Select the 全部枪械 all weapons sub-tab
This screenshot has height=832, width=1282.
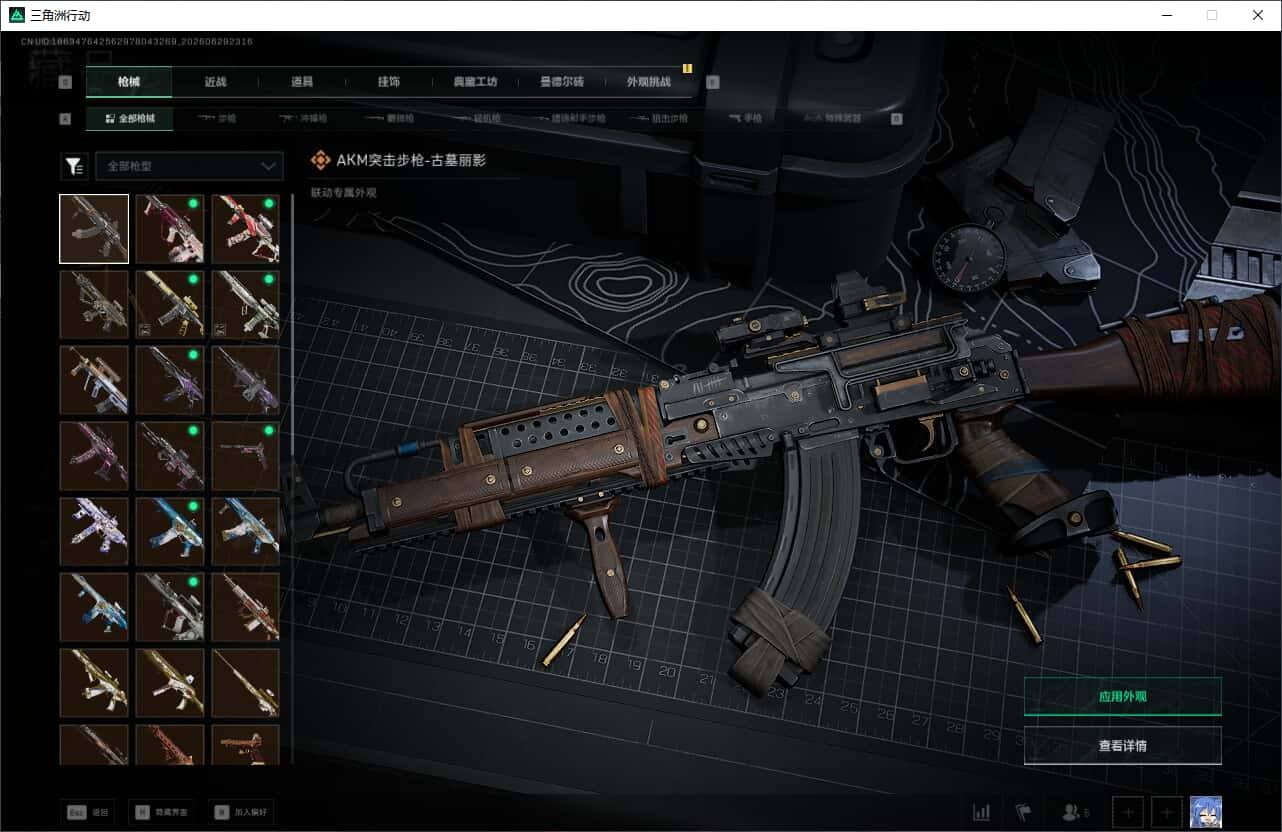129,118
